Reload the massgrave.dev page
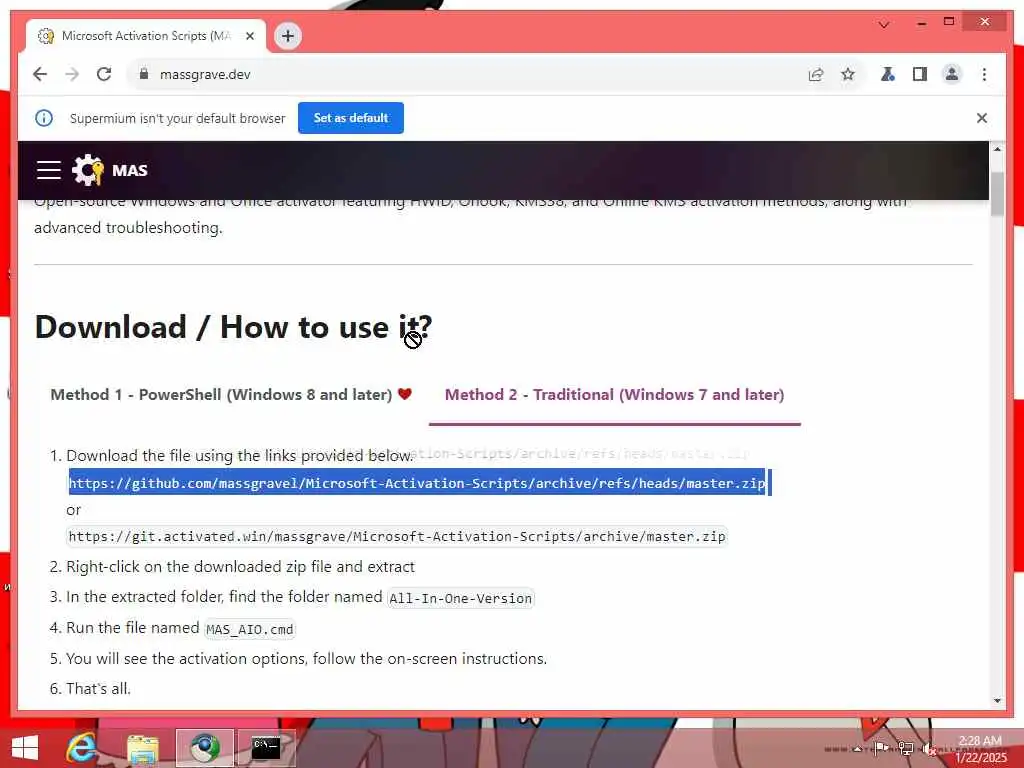1024x768 pixels. point(104,74)
